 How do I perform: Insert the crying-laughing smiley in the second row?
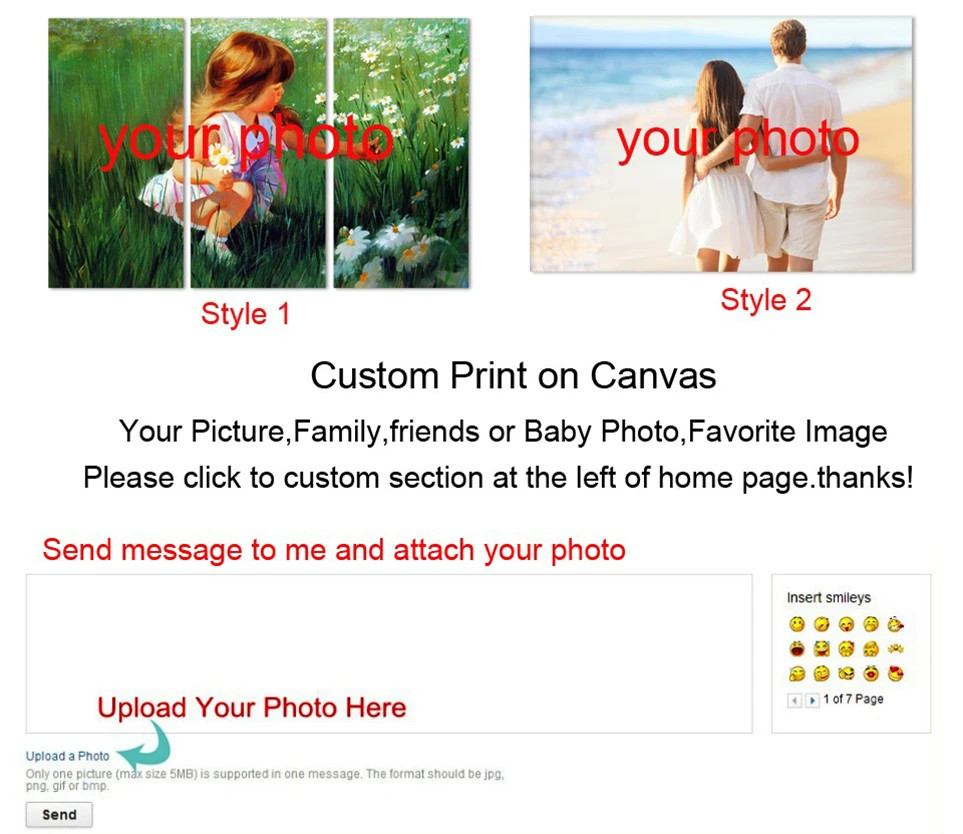(x=822, y=649)
